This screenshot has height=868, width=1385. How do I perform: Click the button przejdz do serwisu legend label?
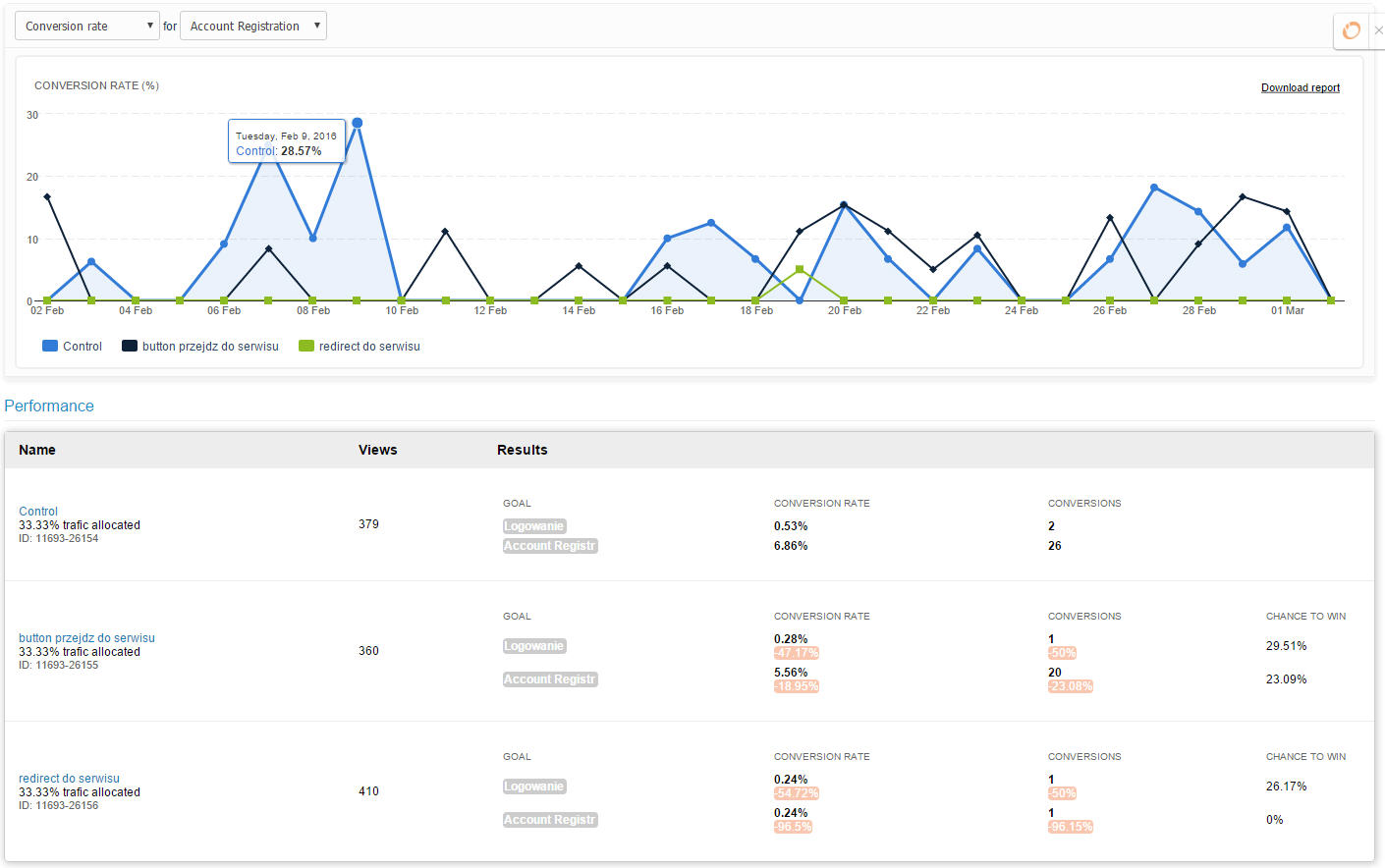[x=210, y=347]
